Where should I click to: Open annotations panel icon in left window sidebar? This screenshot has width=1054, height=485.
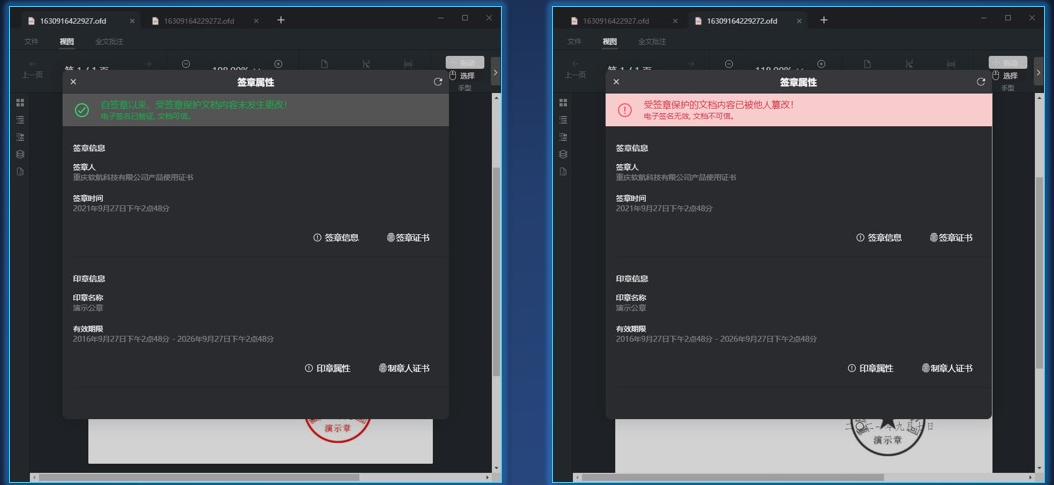click(x=20, y=137)
